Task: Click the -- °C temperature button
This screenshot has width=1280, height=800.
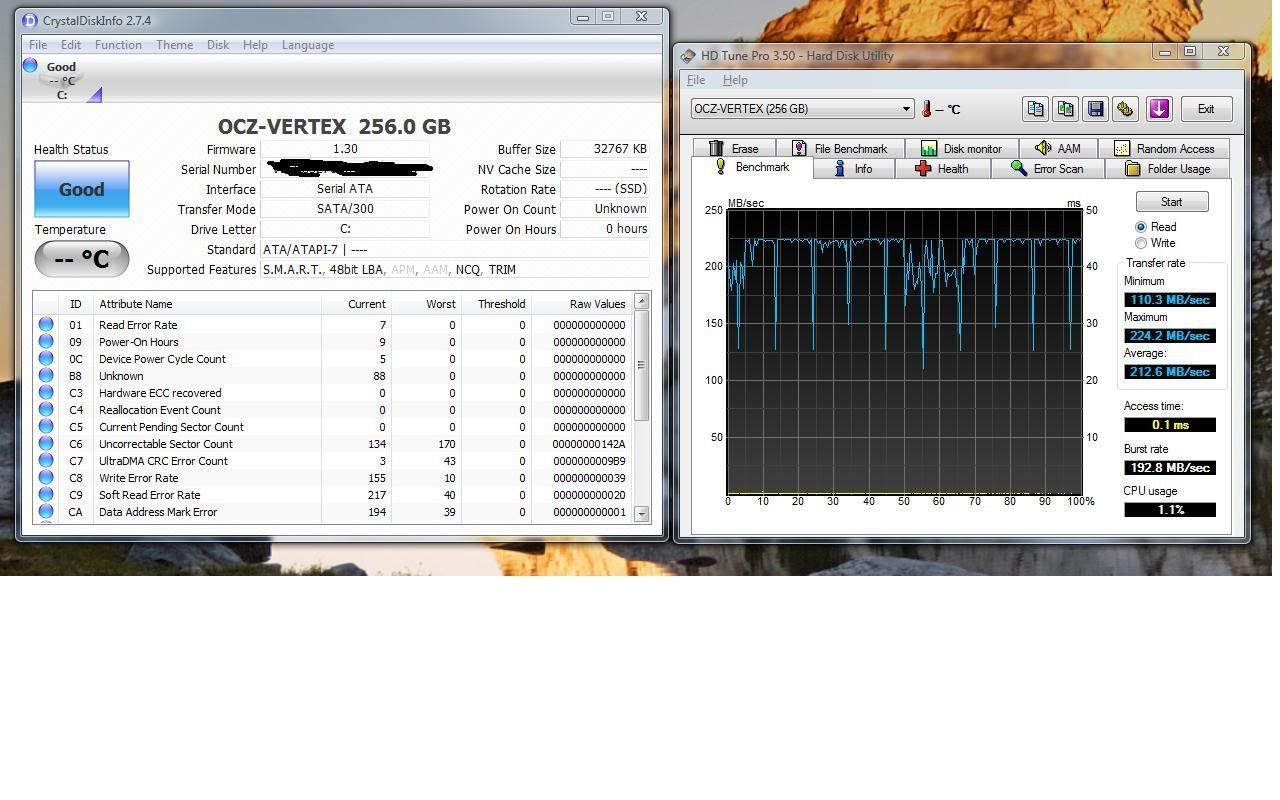Action: point(81,259)
